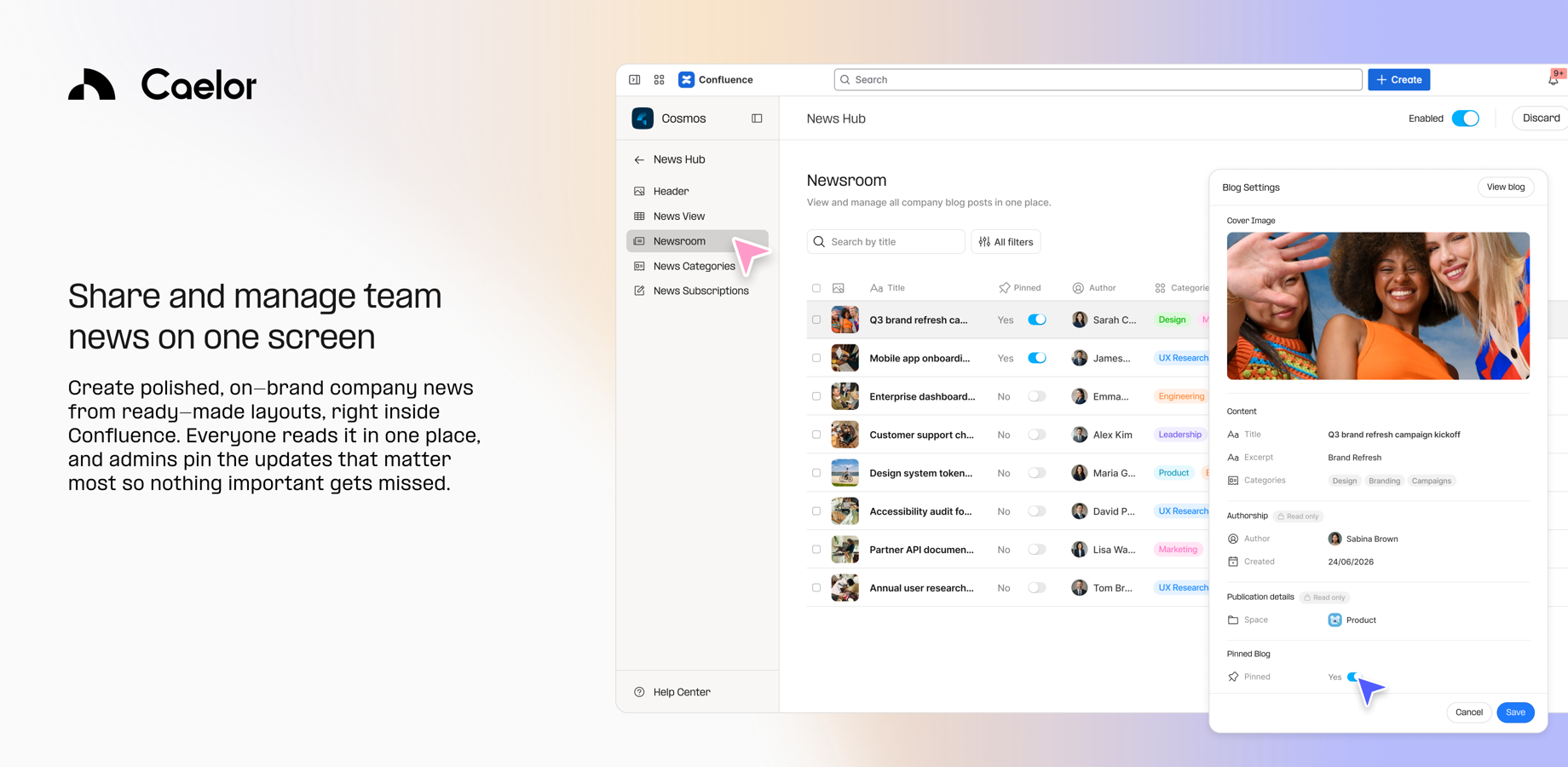Click the image column header icon
Image resolution: width=1568 pixels, height=767 pixels.
tap(839, 288)
